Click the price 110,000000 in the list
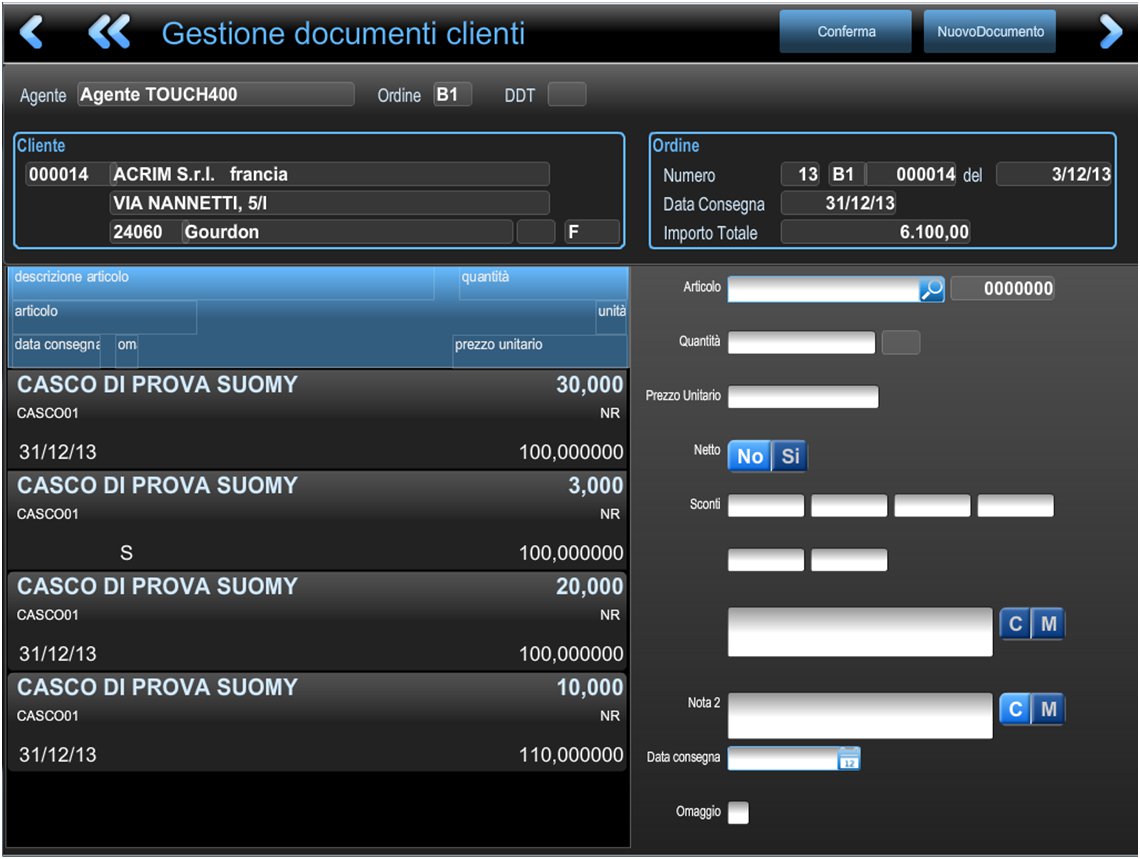This screenshot has width=1140, height=859. pos(571,755)
